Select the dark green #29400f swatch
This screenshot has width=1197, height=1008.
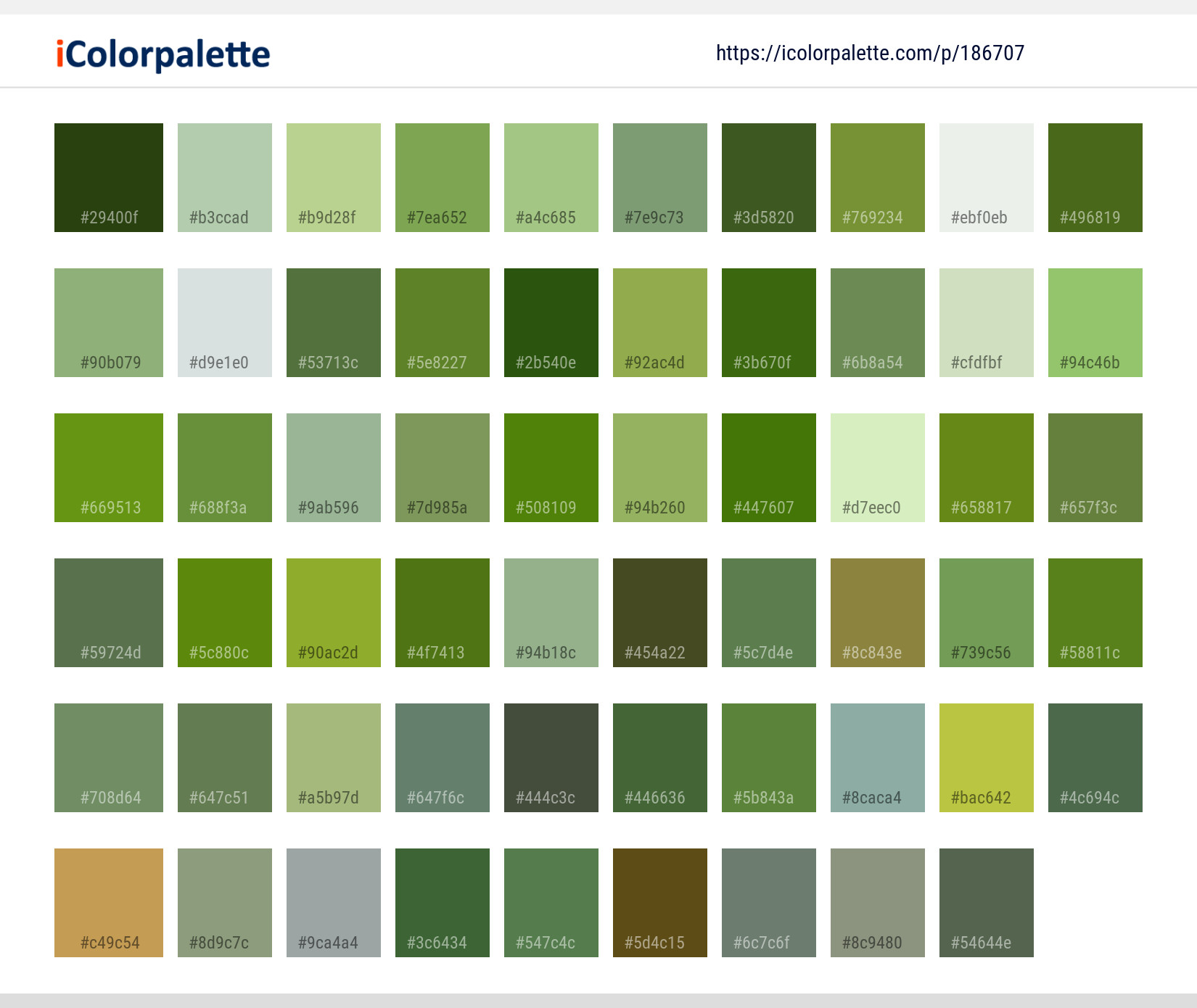pyautogui.click(x=109, y=178)
